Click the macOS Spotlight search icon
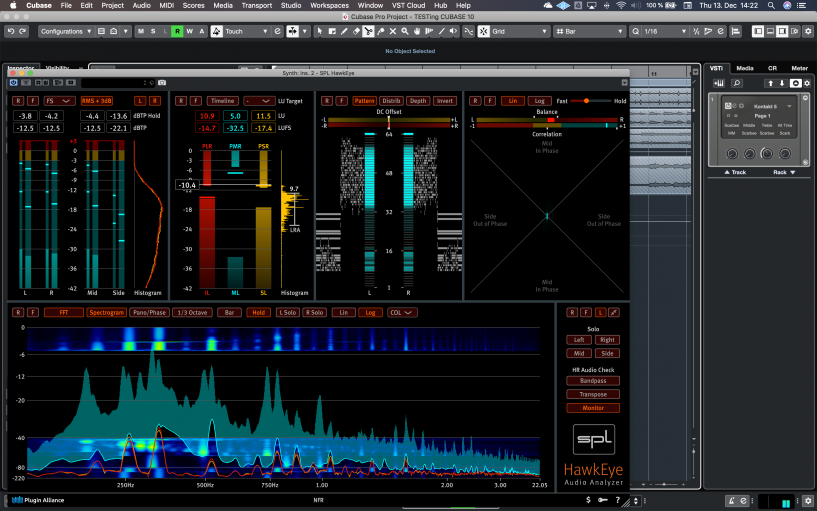Image resolution: width=817 pixels, height=511 pixels. (771, 5)
